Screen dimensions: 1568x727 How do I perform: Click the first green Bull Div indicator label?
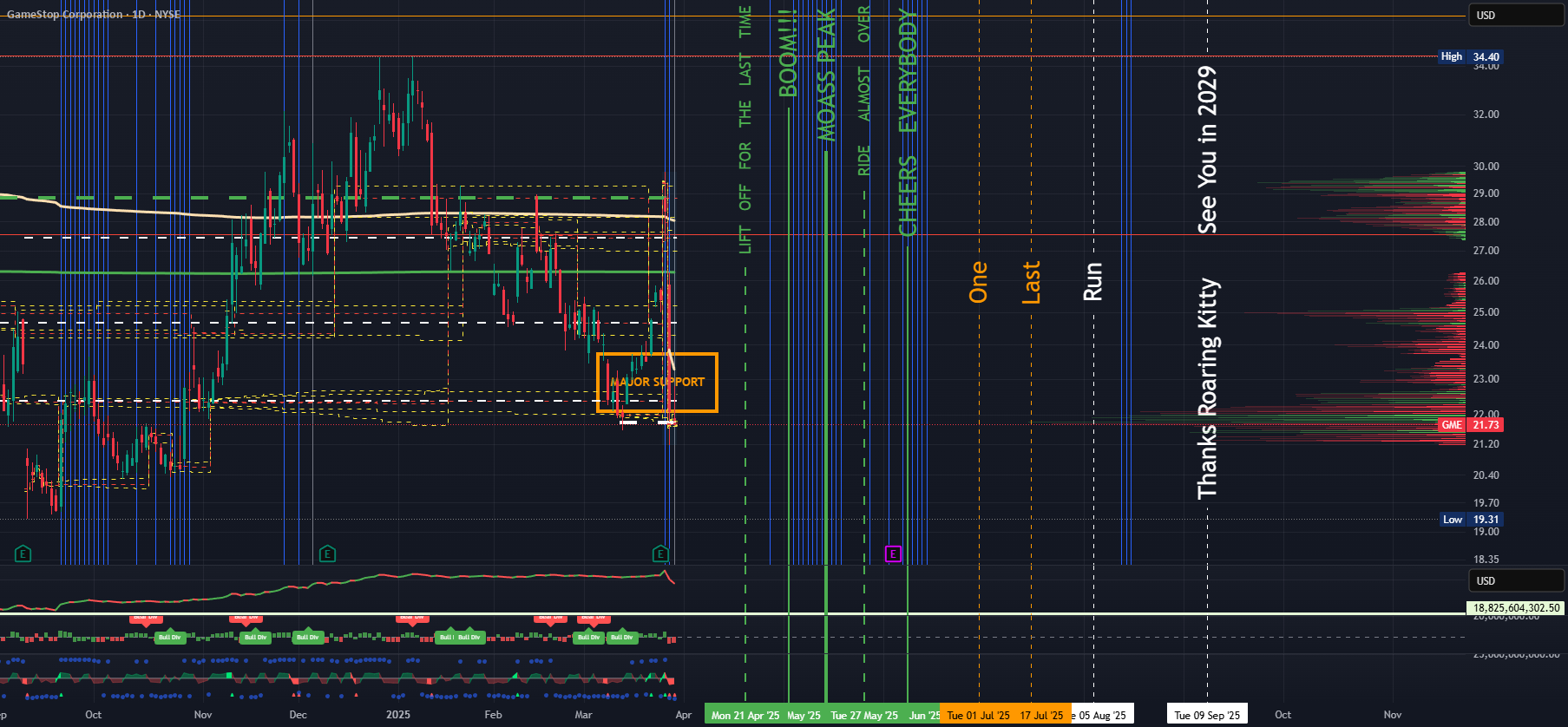click(x=169, y=637)
